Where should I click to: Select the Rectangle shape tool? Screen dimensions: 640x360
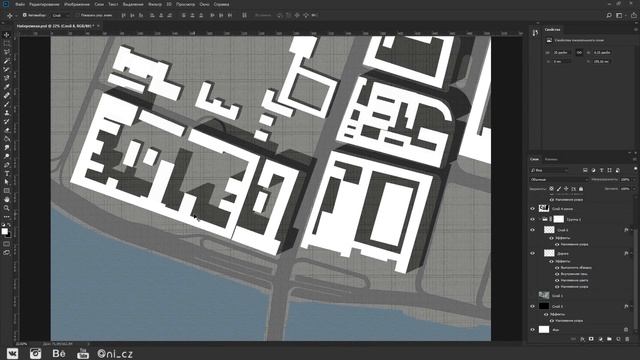point(7,191)
